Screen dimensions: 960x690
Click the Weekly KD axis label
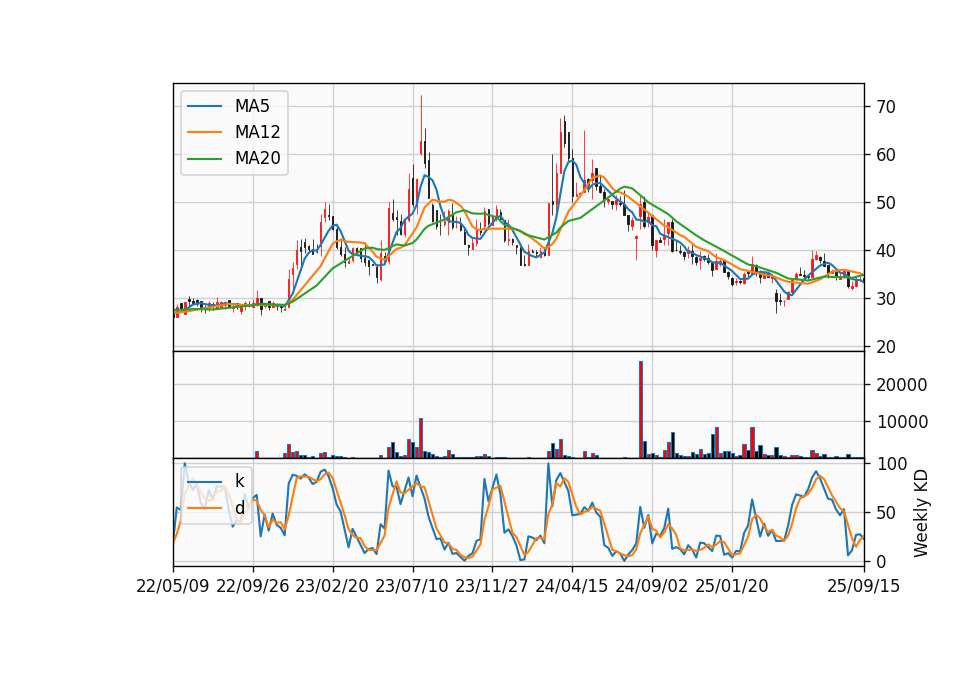point(921,513)
